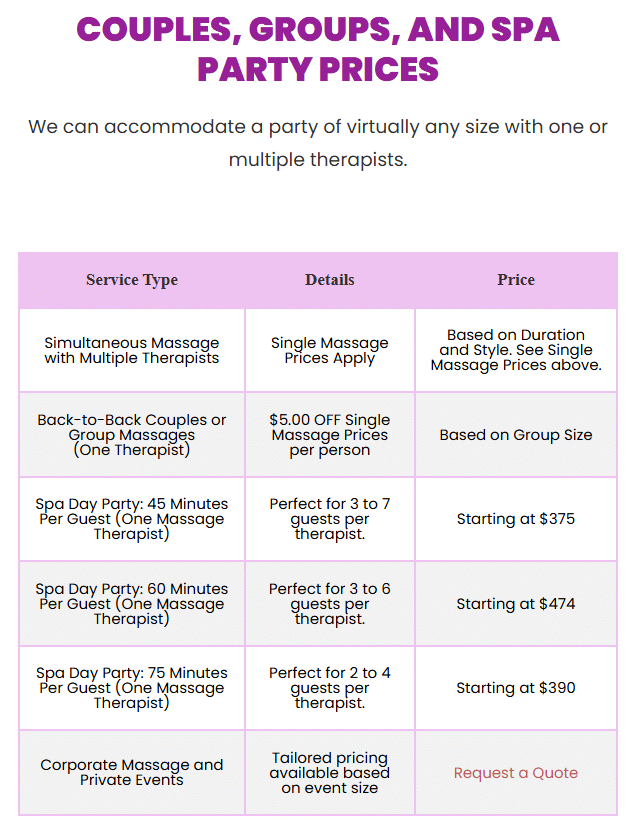Click the Back-to-Back Couples or Group Massages cell
The width and height of the screenshot is (635, 827).
[132, 435]
